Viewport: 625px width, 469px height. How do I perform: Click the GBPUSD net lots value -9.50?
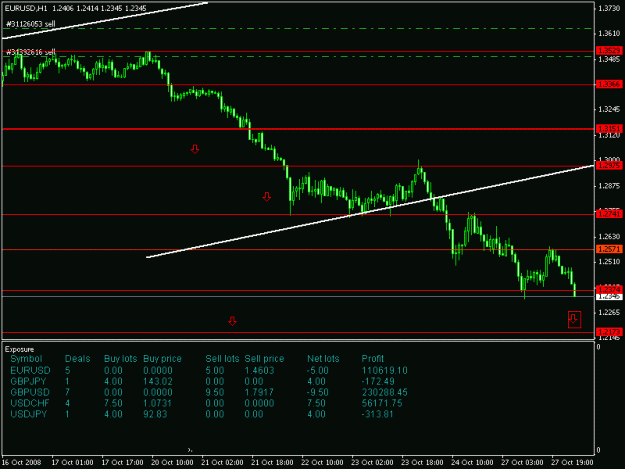tap(318, 392)
